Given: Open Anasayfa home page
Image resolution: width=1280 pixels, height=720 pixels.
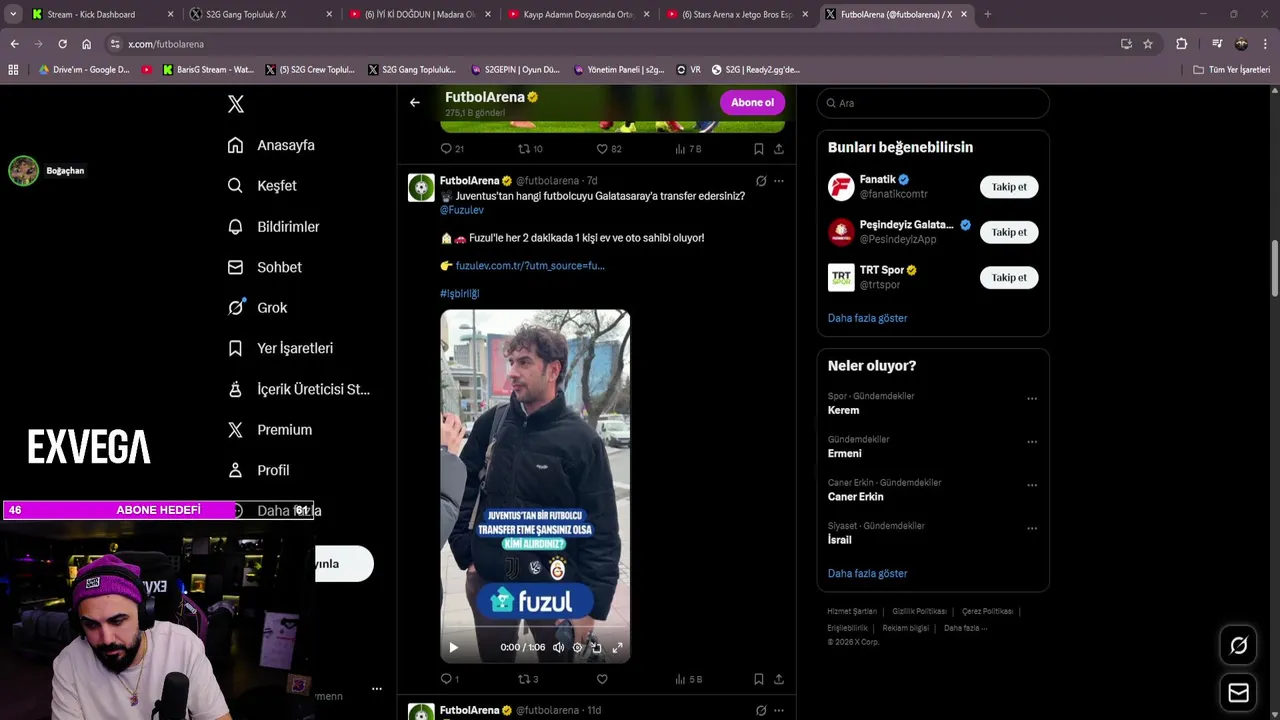Looking at the screenshot, I should tap(271, 145).
